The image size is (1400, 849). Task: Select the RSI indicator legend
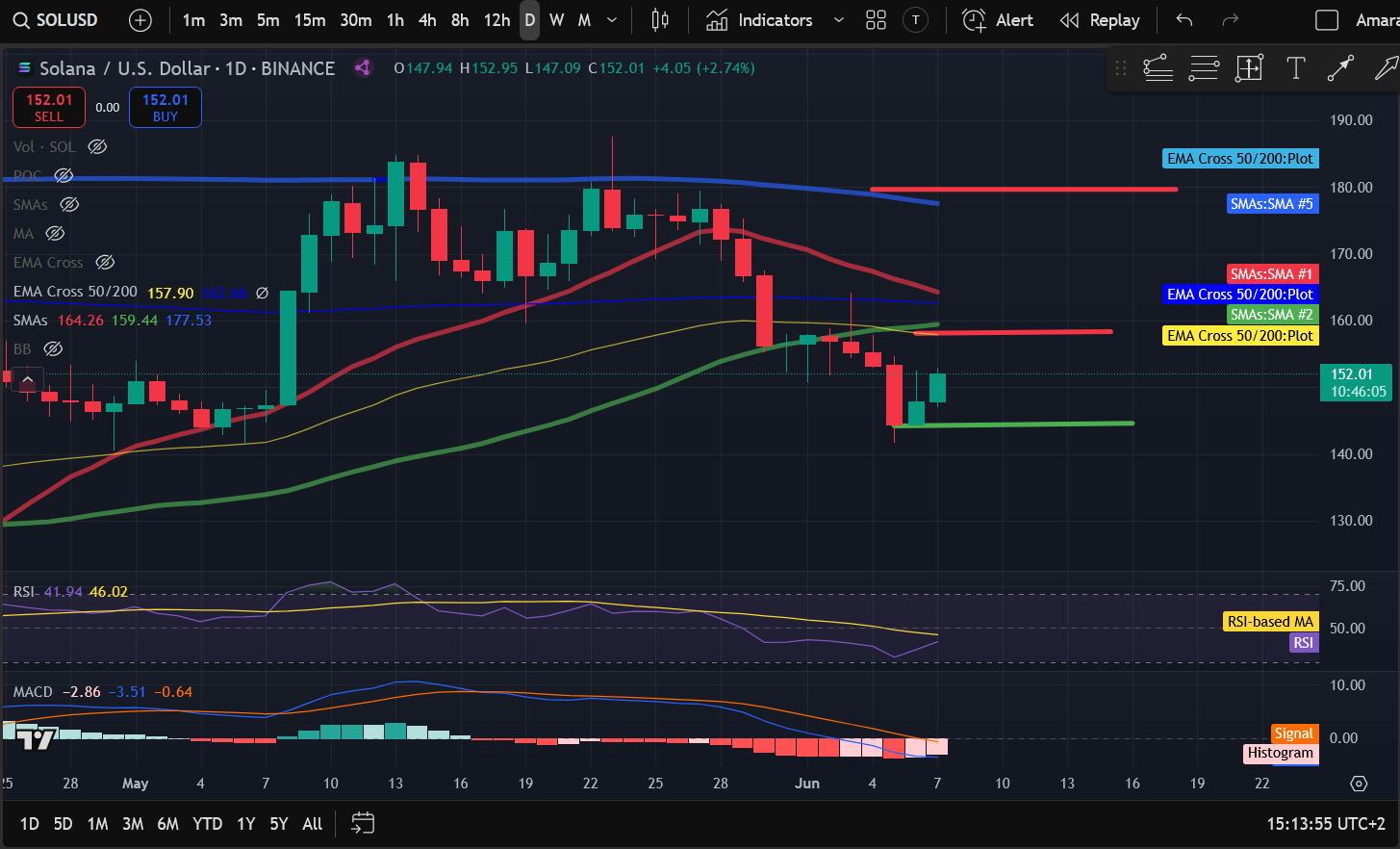(23, 592)
